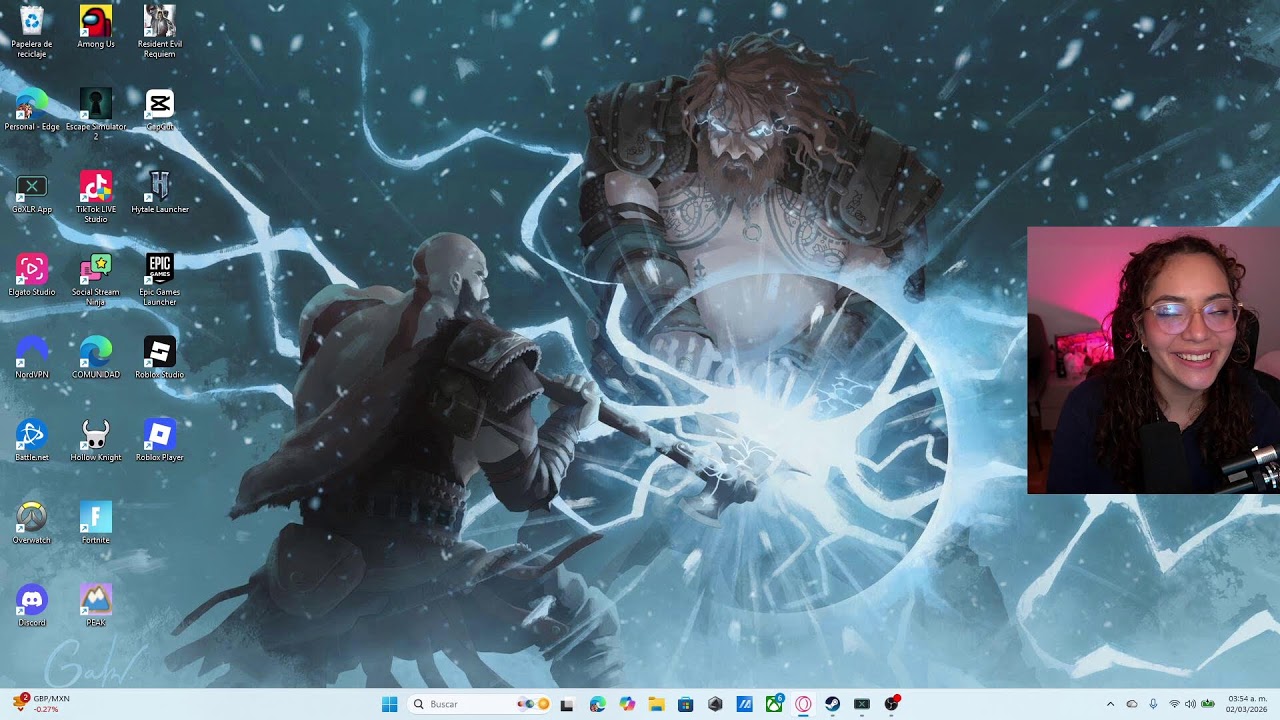Open the Papelera de reciclaje desktop icon
This screenshot has width=1280, height=720.
click(x=32, y=30)
